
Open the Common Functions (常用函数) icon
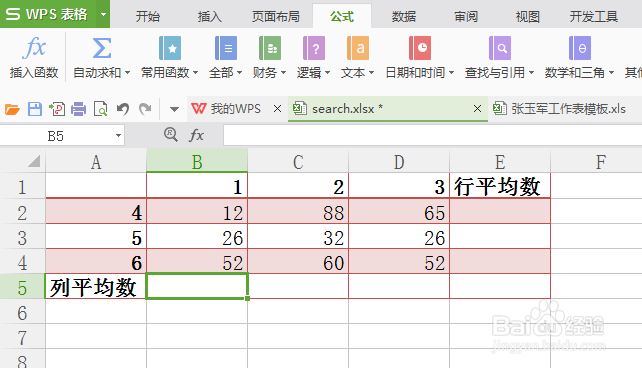point(170,48)
